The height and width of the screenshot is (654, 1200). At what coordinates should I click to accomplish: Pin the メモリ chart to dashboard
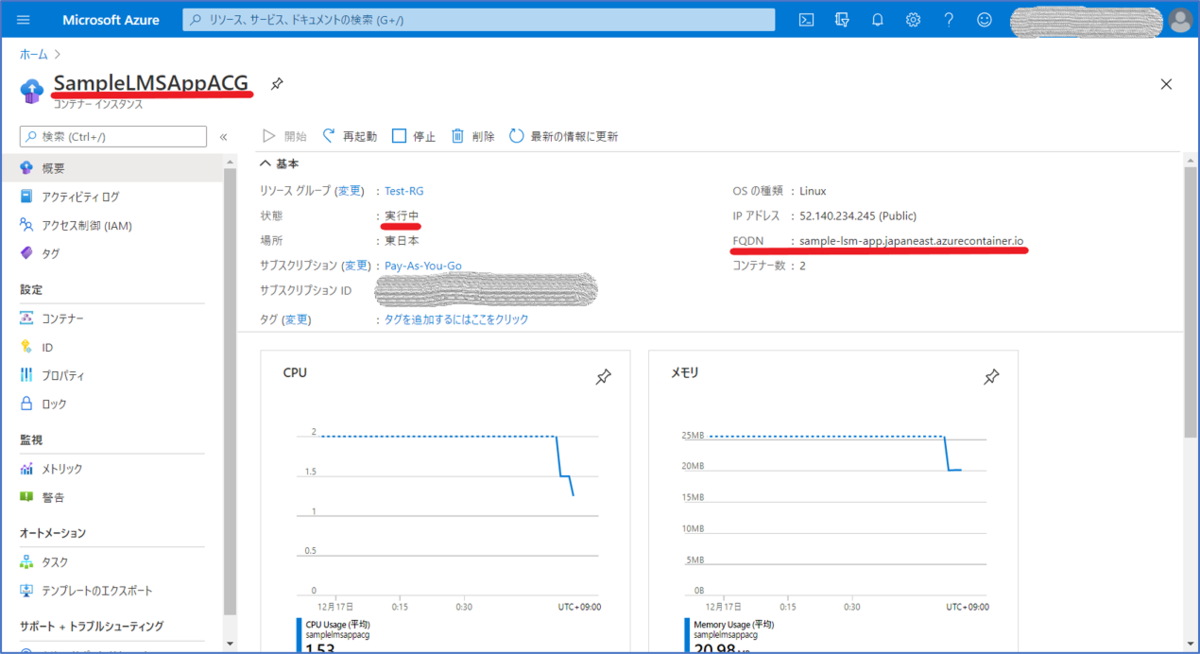[990, 377]
